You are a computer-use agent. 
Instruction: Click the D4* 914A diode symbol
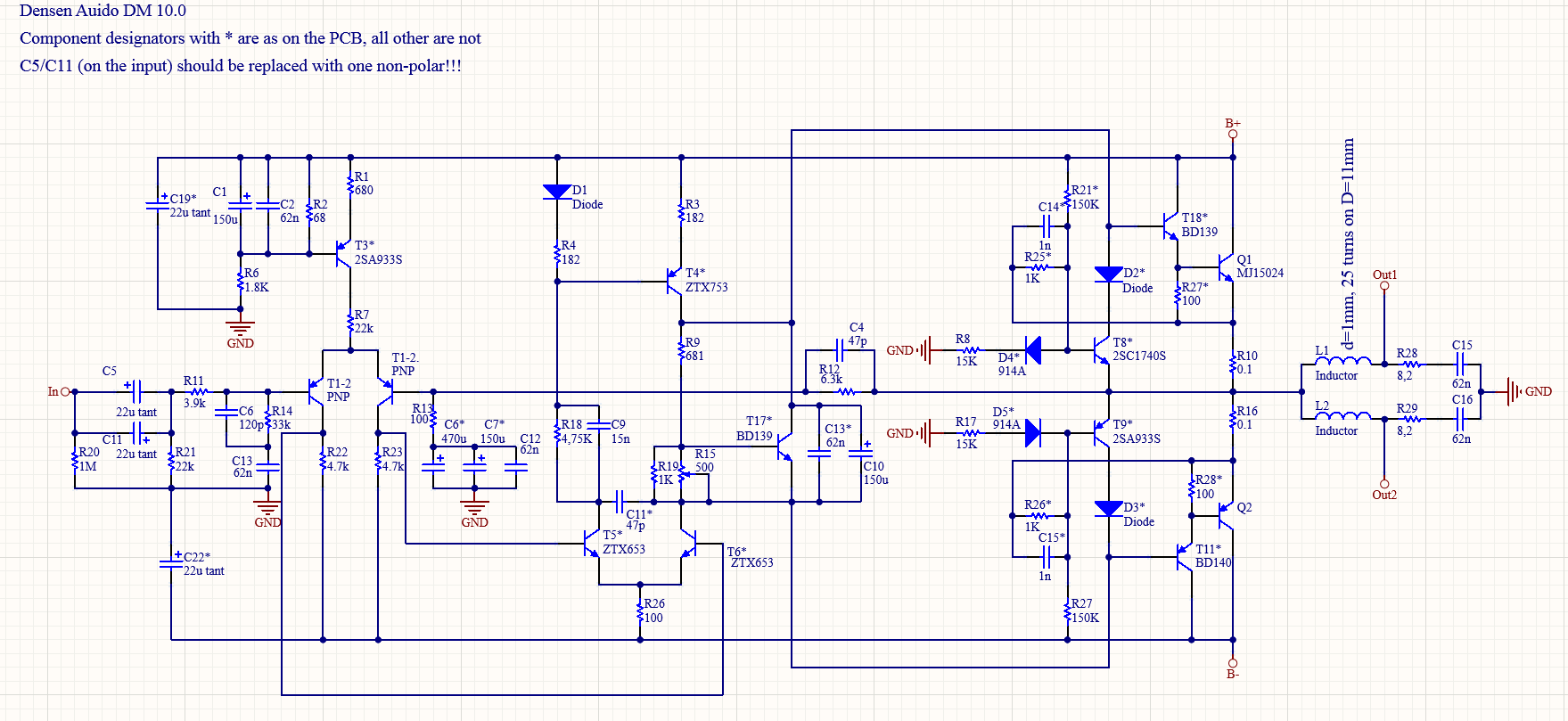(1032, 350)
